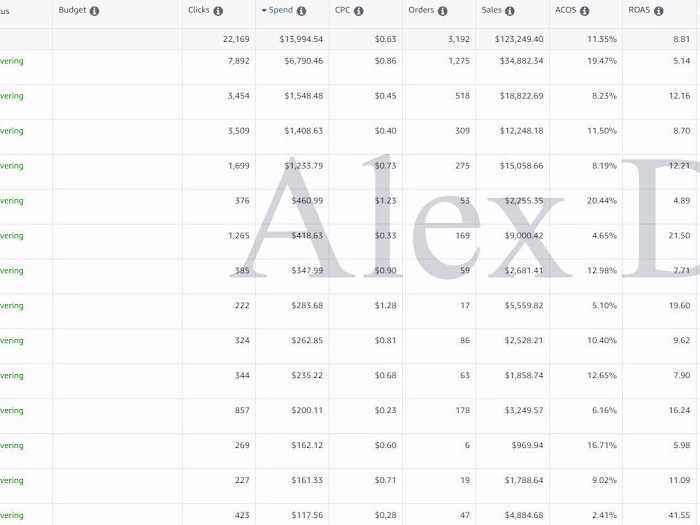
Task: Select the orders cell 86
Action: (465, 341)
